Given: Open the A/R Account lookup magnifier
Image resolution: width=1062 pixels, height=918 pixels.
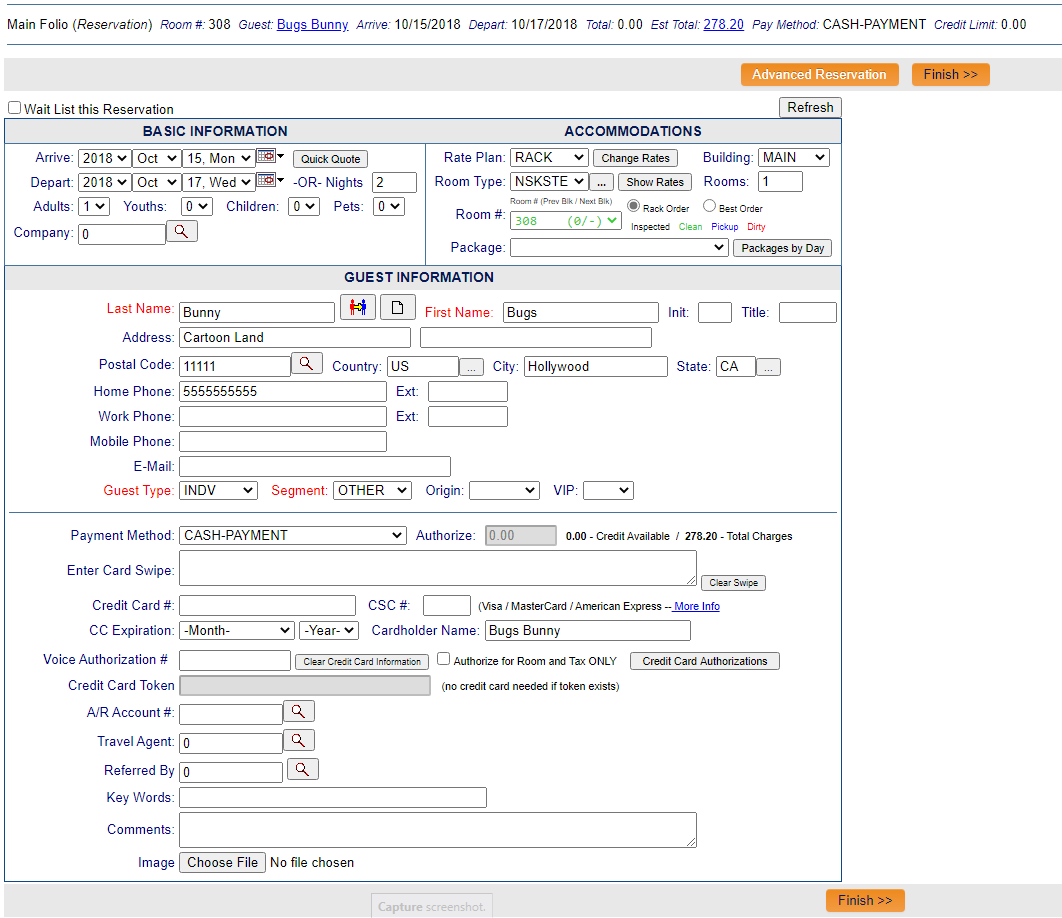Looking at the screenshot, I should coord(299,712).
